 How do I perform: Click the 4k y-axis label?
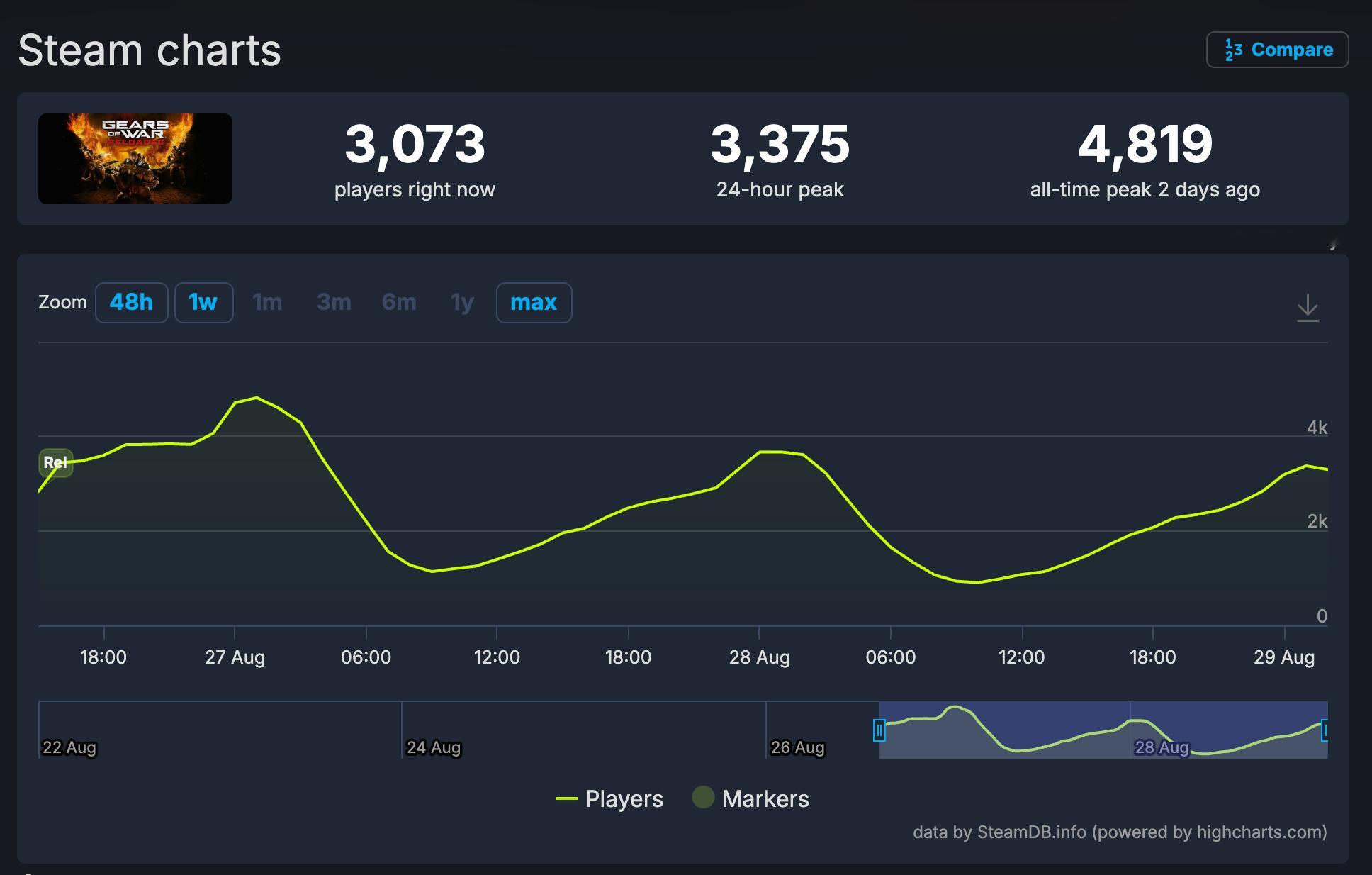point(1317,428)
